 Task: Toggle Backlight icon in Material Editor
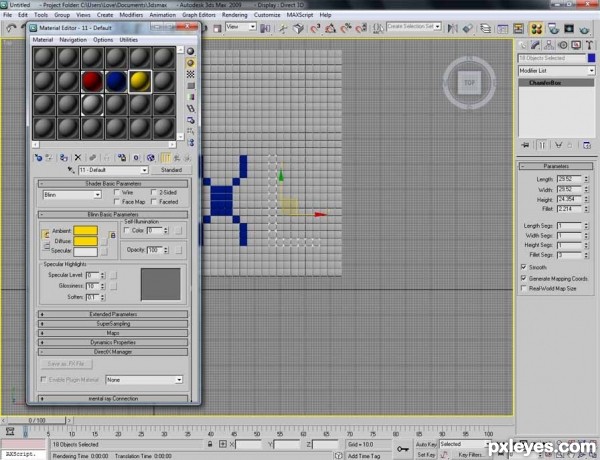(x=190, y=63)
